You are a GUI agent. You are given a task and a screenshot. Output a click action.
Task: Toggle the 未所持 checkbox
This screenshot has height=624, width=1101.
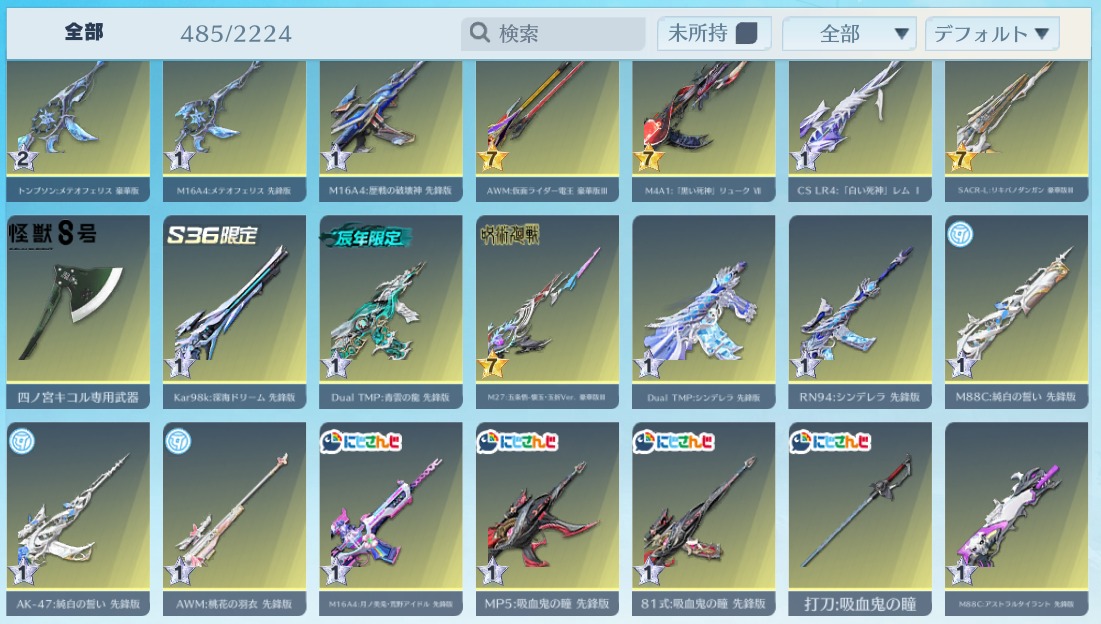746,33
